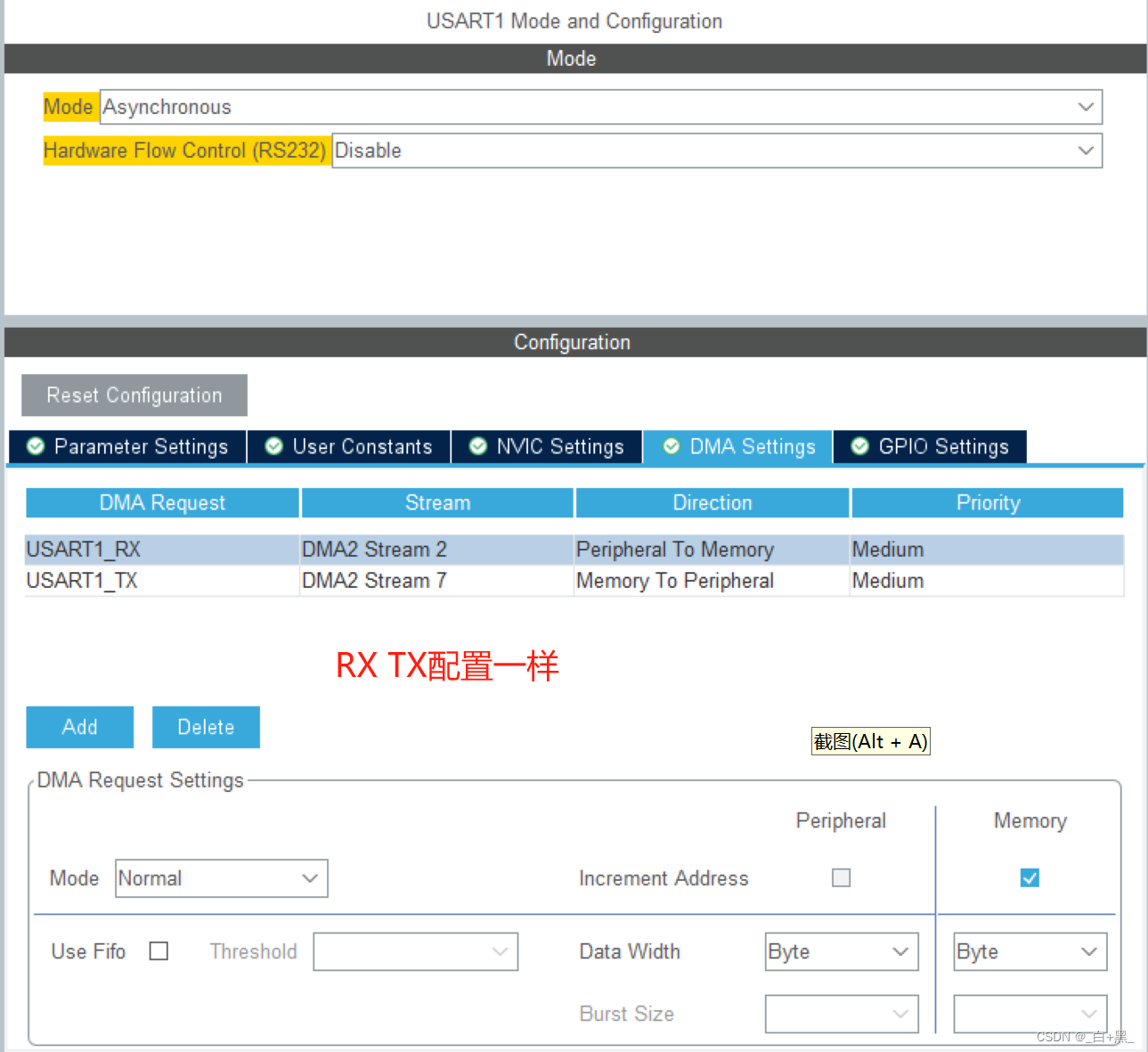Image resolution: width=1148 pixels, height=1052 pixels.
Task: Click the check icon on User Constants tab
Action: 273,446
